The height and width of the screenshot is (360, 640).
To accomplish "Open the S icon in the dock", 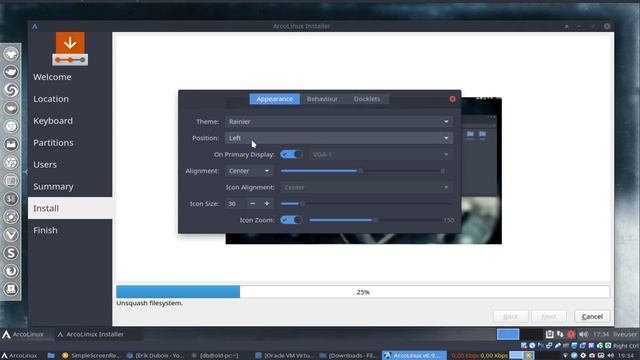I will [11, 253].
